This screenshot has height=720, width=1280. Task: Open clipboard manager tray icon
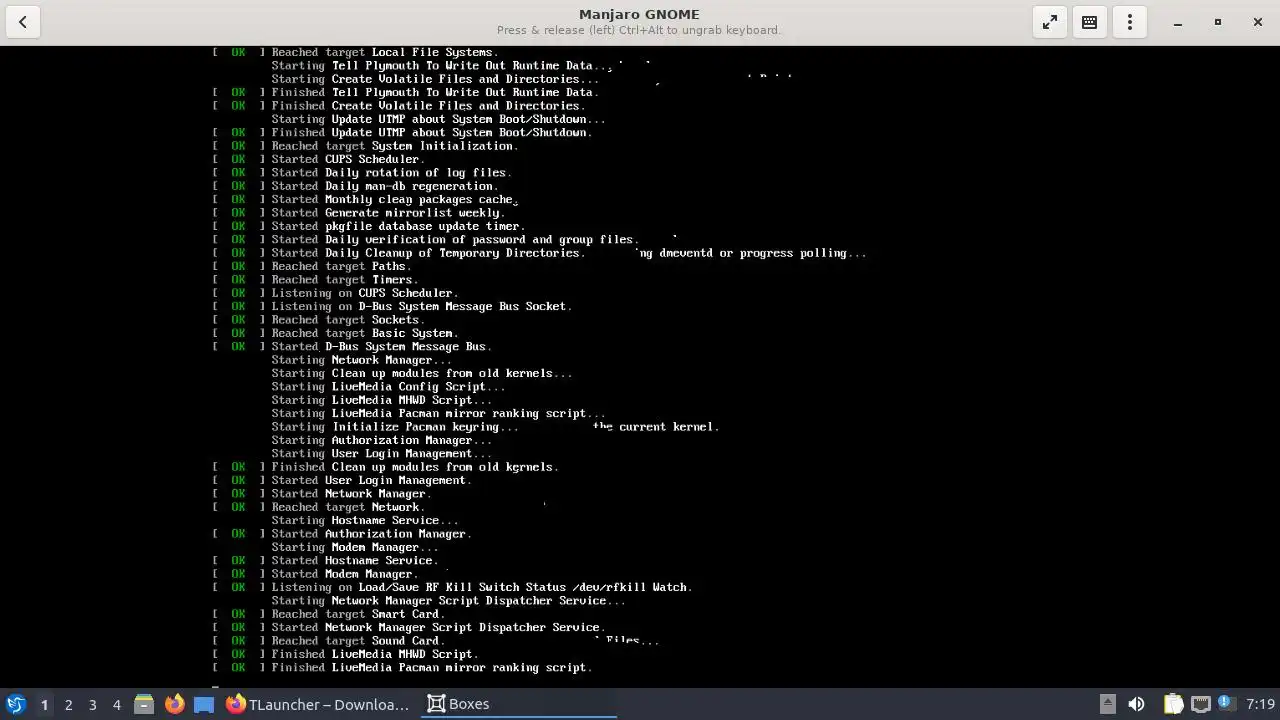(x=1173, y=704)
